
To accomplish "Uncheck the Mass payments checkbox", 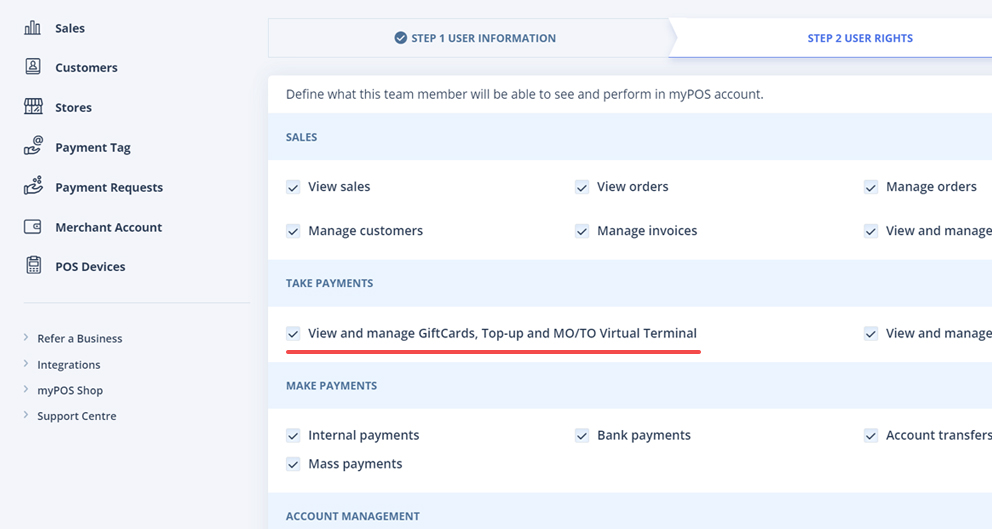I will 293,464.
